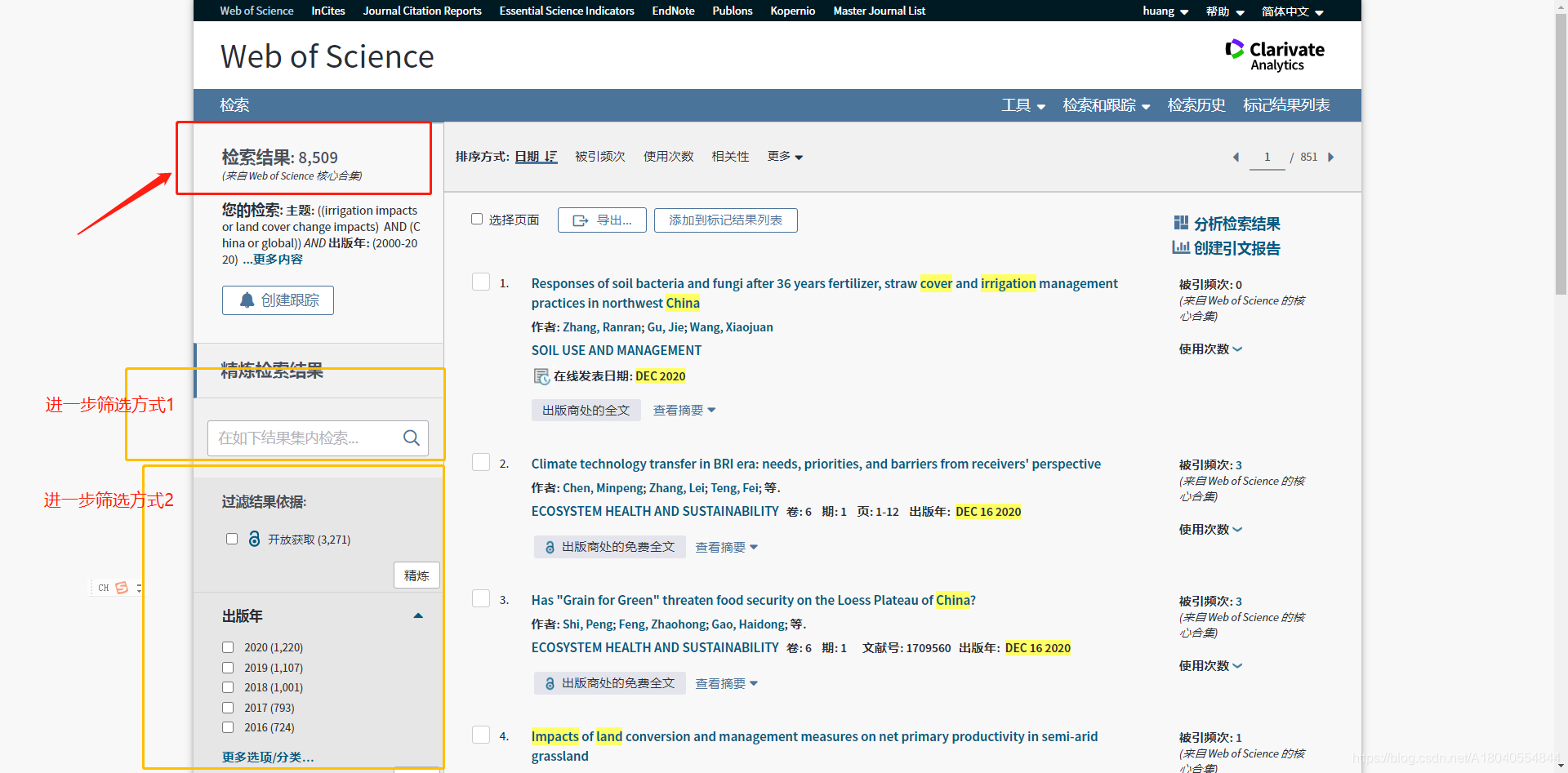Sort results by 相关性
Image resolution: width=1568 pixels, height=773 pixels.
730,156
